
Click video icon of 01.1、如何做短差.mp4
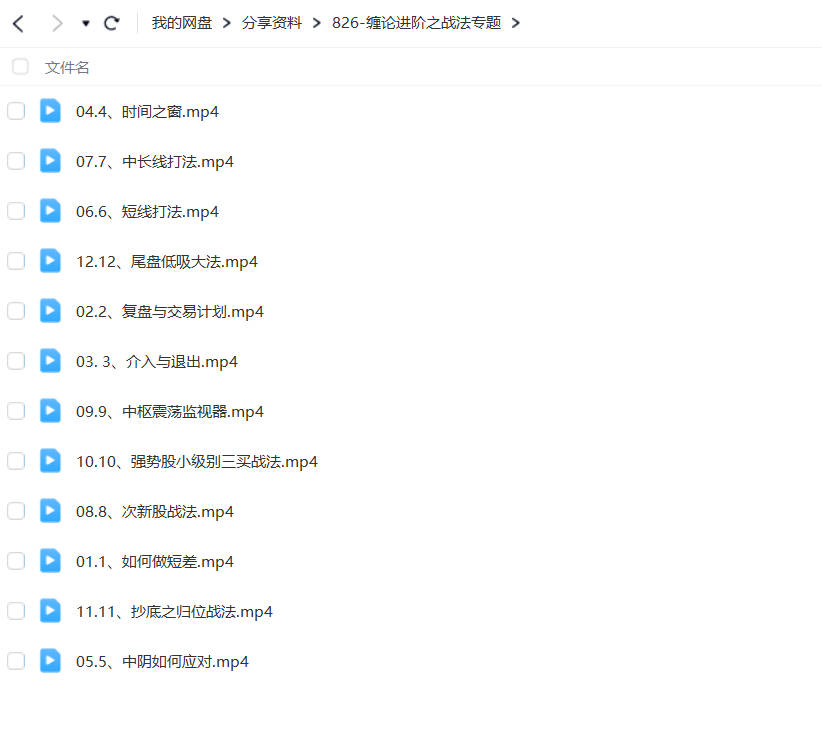tap(50, 560)
